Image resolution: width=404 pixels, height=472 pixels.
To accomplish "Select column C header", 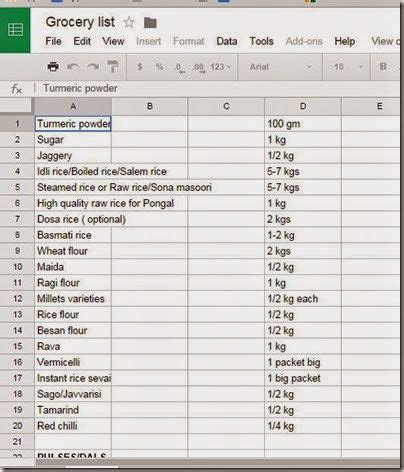I will [x=226, y=106].
